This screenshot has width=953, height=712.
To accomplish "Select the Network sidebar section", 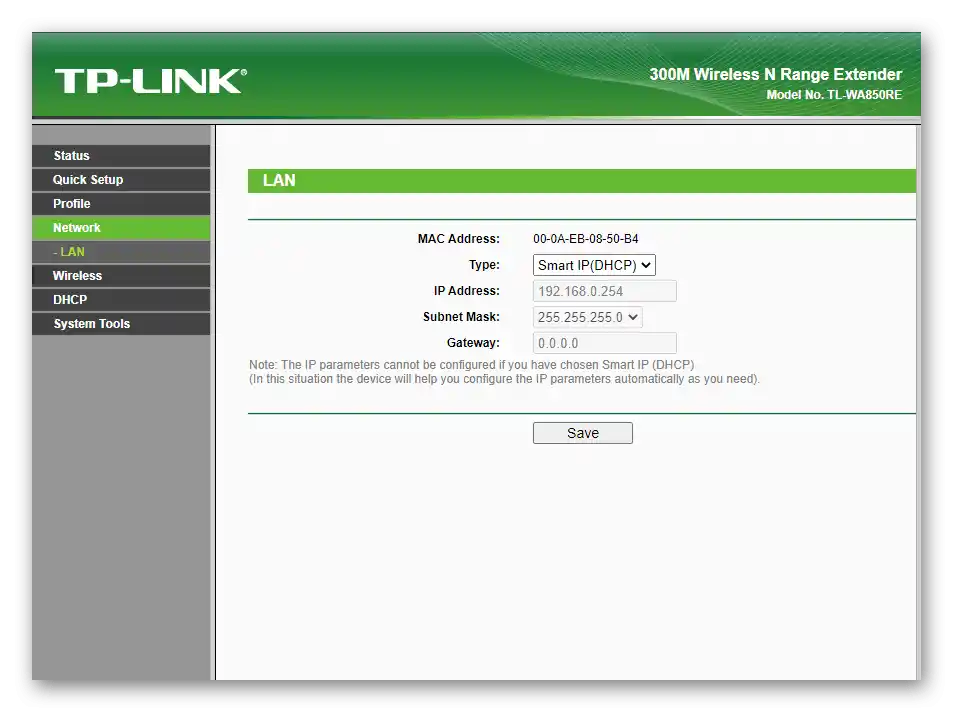I will click(x=121, y=227).
